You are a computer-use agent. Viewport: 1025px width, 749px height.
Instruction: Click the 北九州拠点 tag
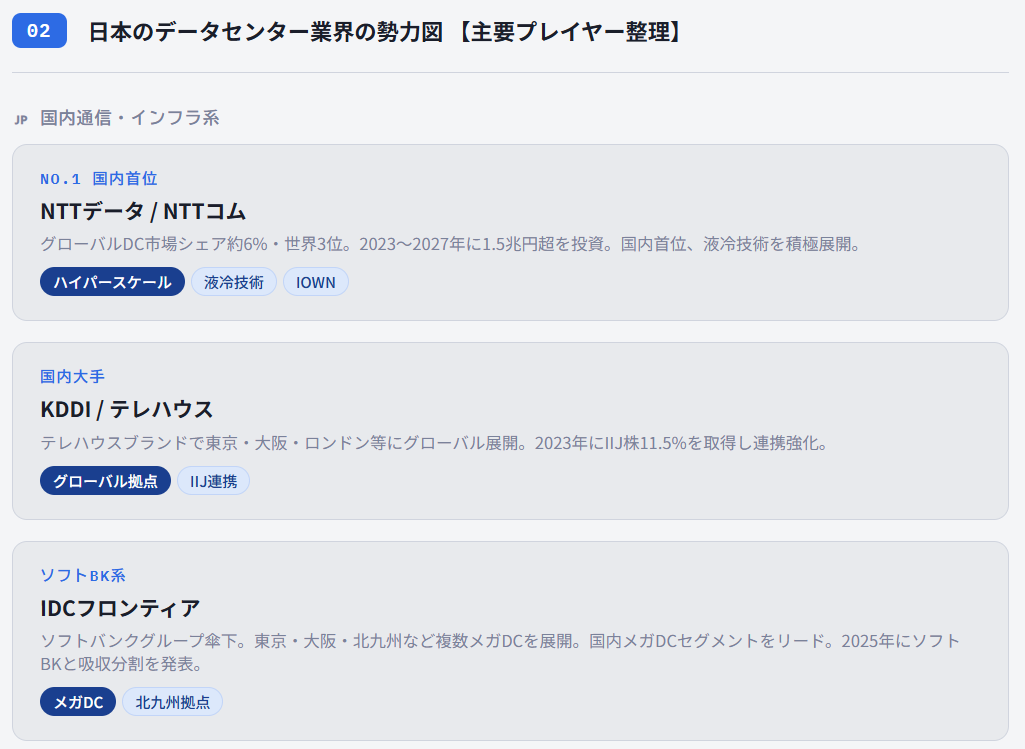coord(171,701)
